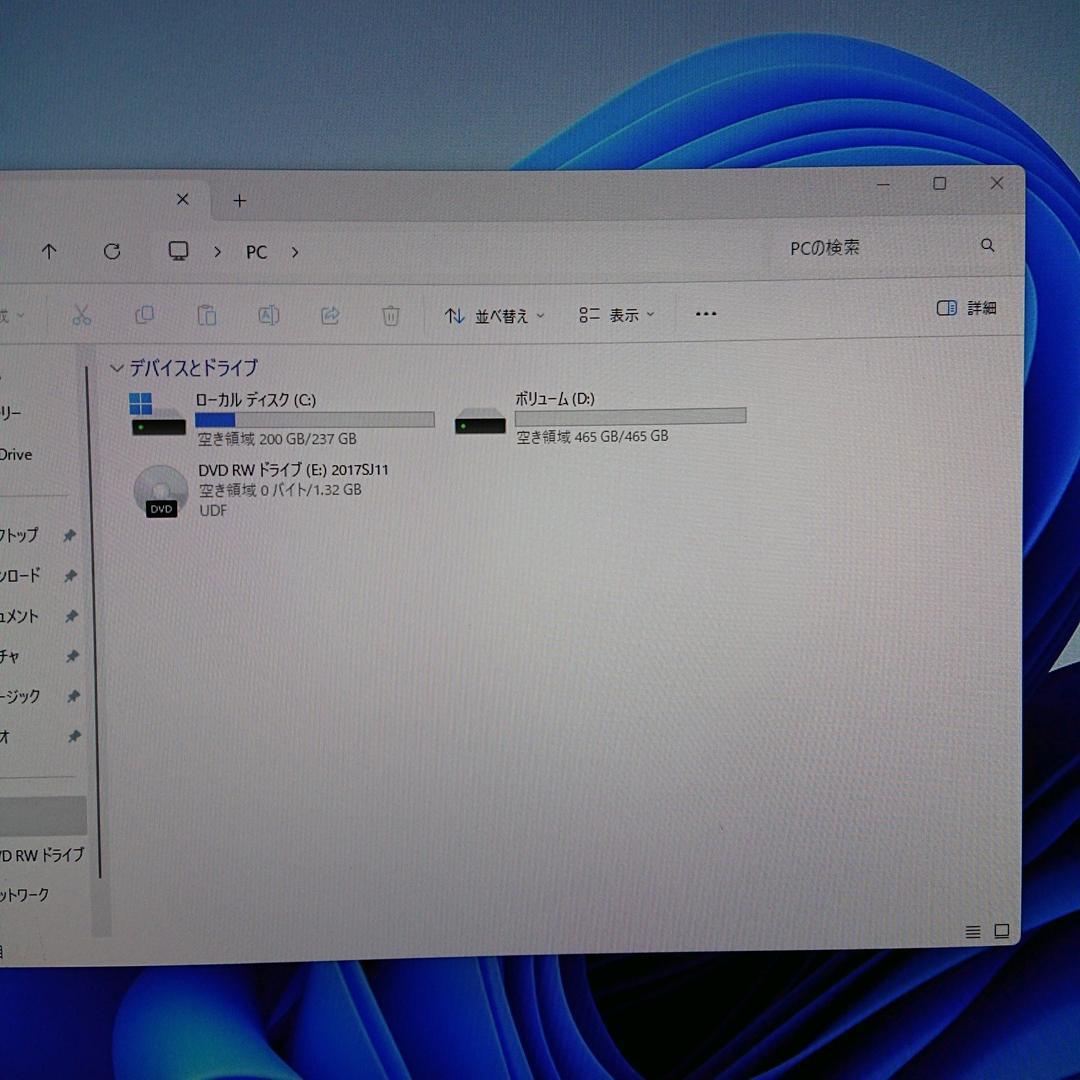The image size is (1080, 1080).
Task: Select the Copy icon
Action: (145, 314)
